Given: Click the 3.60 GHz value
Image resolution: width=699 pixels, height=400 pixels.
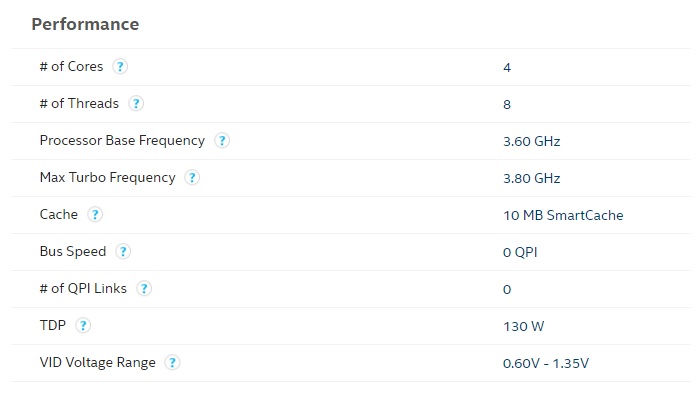Looking at the screenshot, I should [x=531, y=142].
